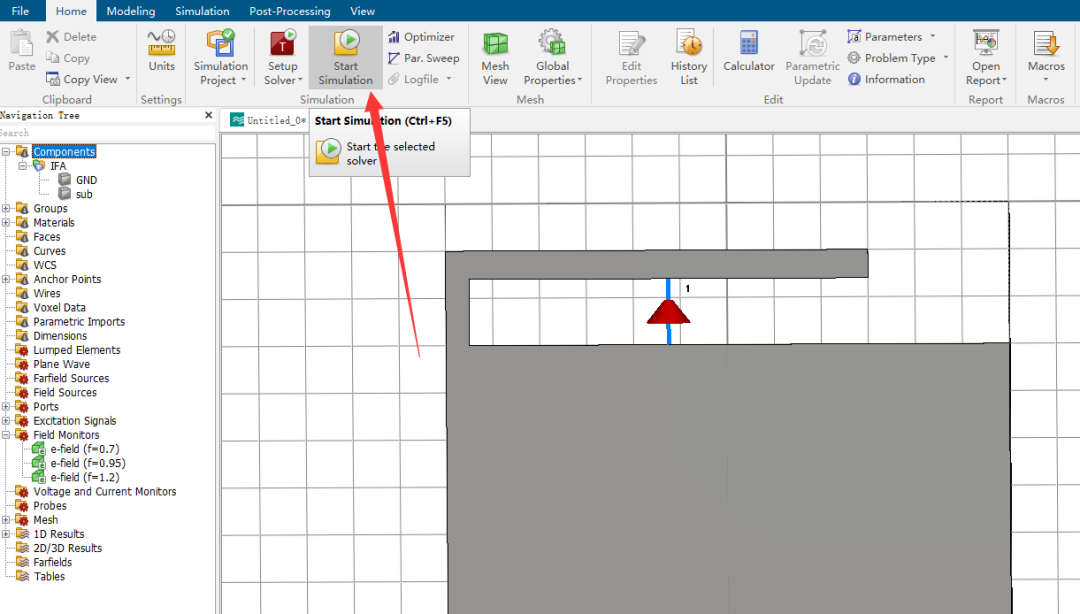
Task: Expand the Materials tree node
Action: [6, 223]
